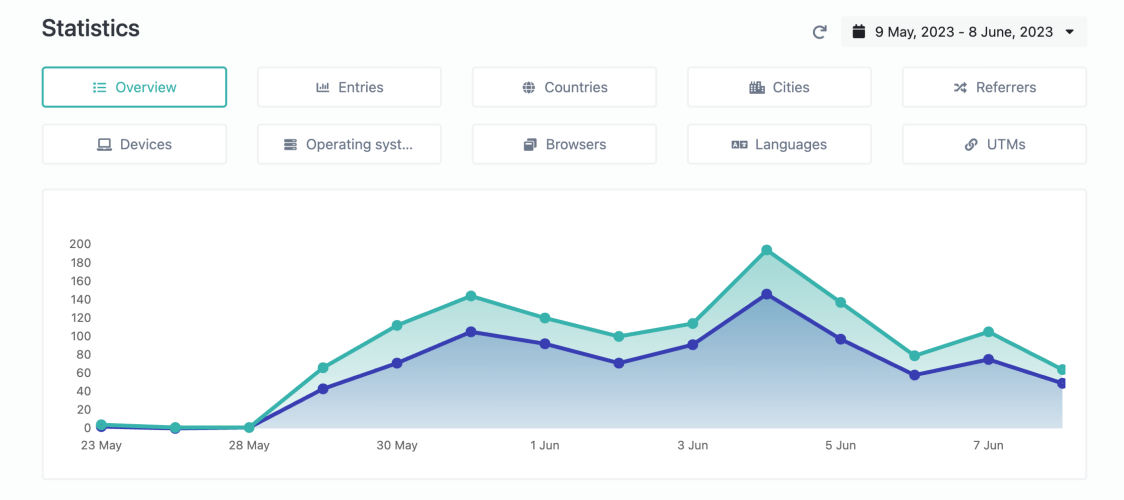1124x500 pixels.
Task: Open the Languages statistics button
Action: [x=779, y=145]
